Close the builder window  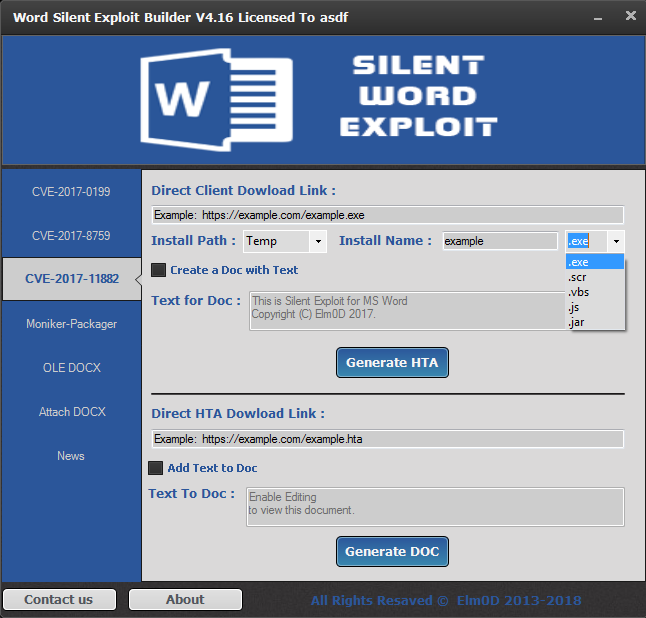point(631,16)
